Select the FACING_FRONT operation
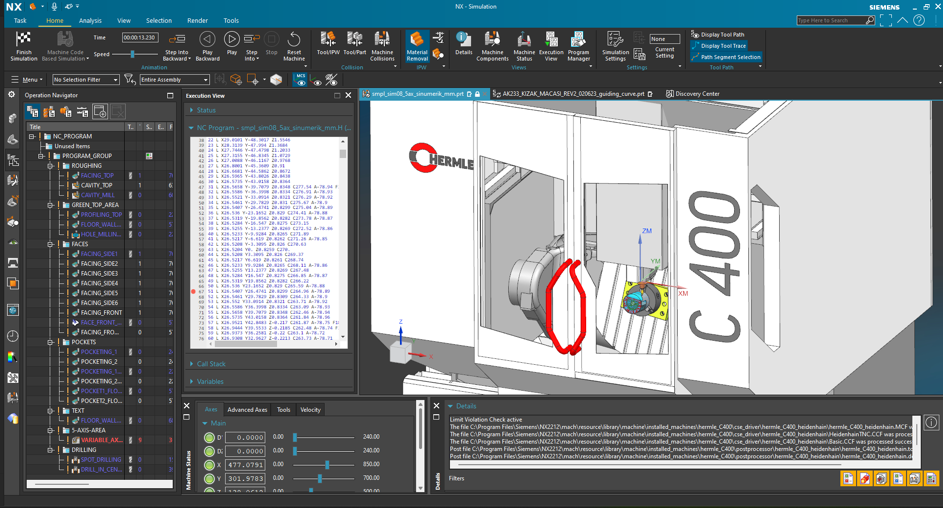 coord(100,313)
